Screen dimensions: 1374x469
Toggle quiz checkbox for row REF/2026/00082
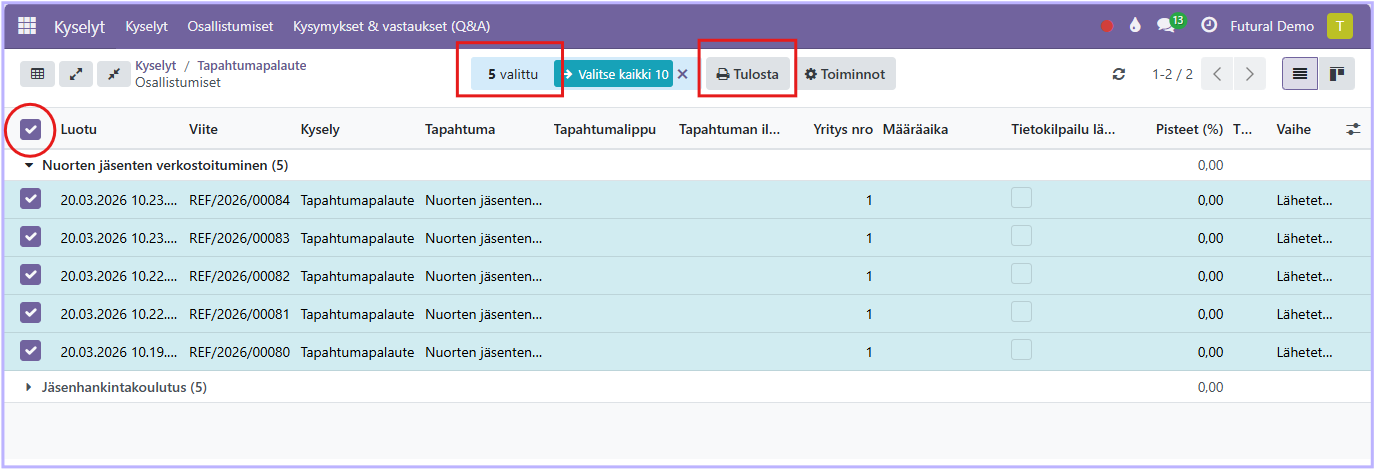1021,274
